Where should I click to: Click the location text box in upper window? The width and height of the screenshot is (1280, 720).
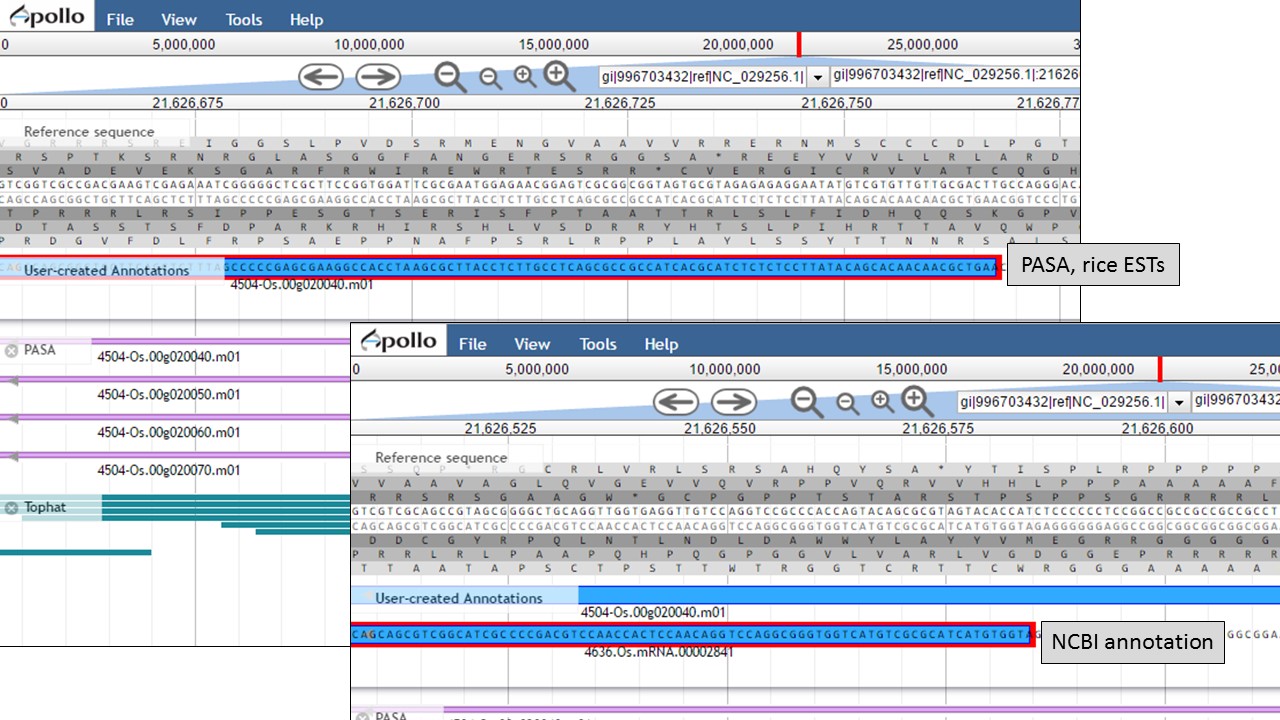pyautogui.click(x=955, y=76)
